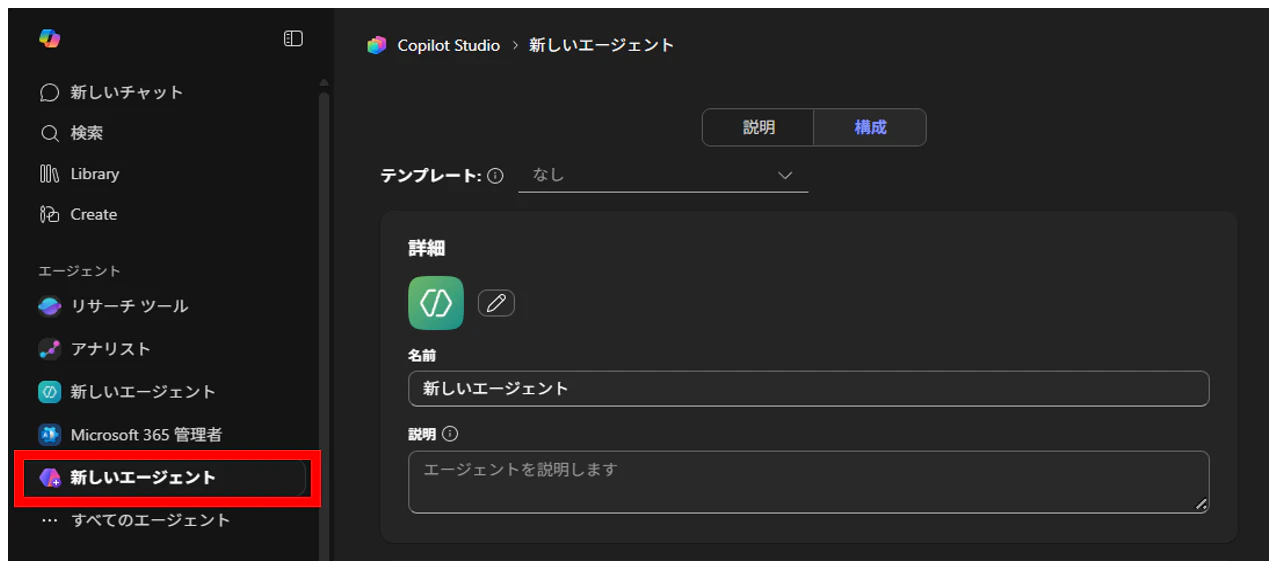Click the purple plus icon beside 新しいエージェント
This screenshot has width=1273, height=562.
coord(50,478)
